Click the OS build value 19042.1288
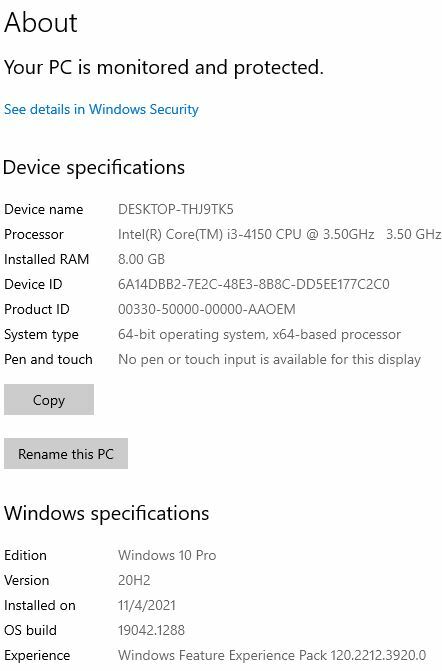The width and height of the screenshot is (442, 671). 151,630
